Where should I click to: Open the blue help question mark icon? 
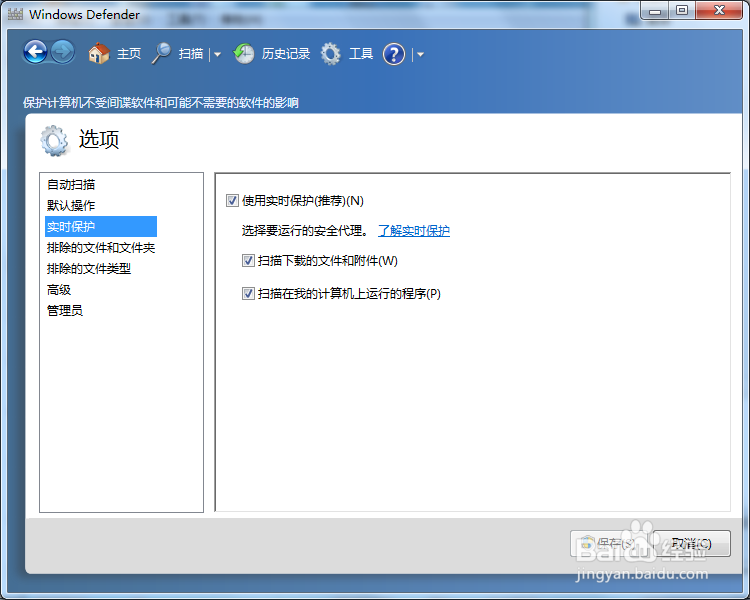394,54
